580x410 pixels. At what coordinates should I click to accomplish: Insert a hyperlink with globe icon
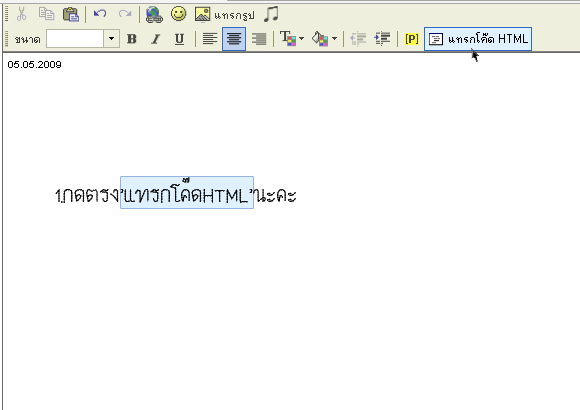tap(154, 14)
